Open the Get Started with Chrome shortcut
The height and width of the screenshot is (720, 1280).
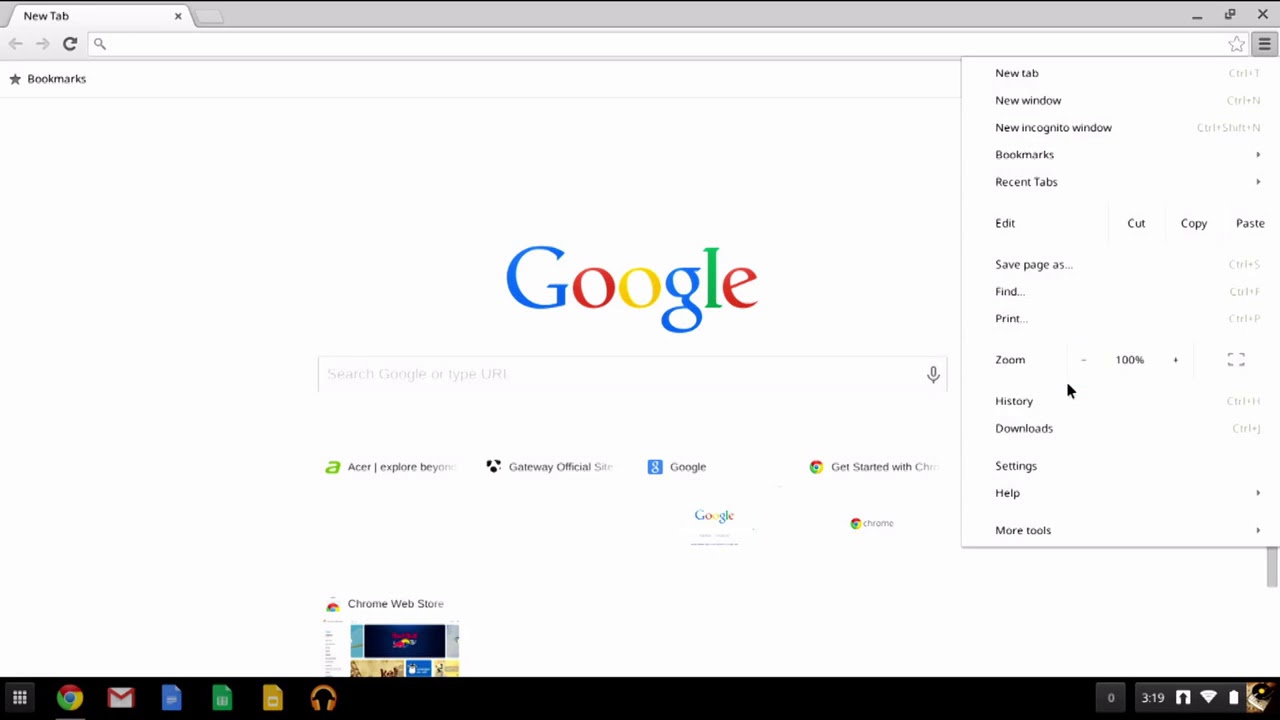pyautogui.click(x=875, y=467)
